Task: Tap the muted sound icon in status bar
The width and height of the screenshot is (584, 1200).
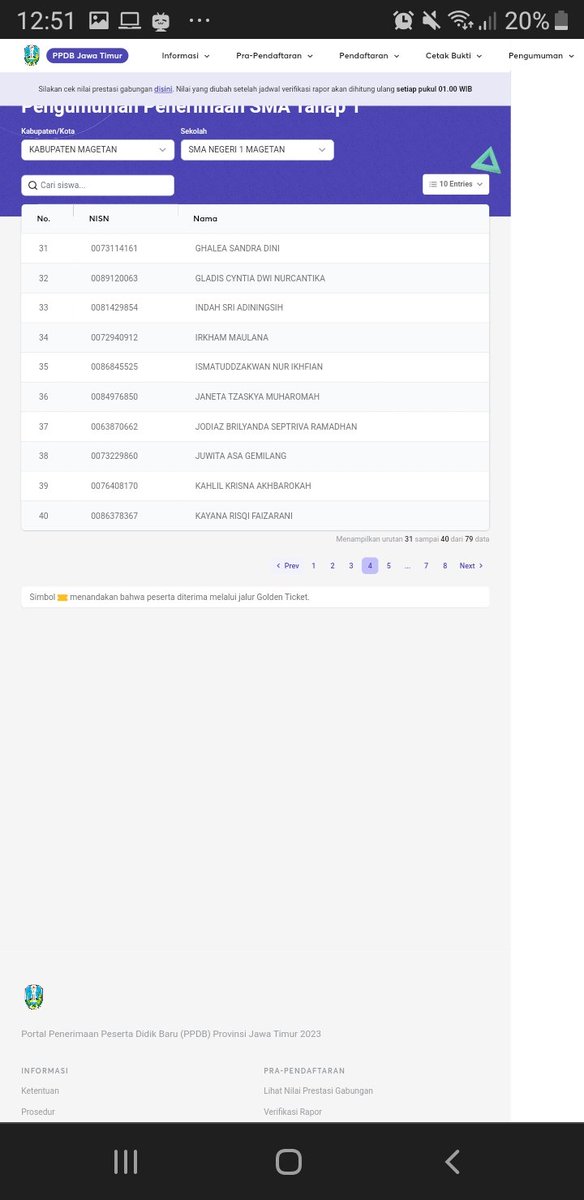Action: (432, 20)
